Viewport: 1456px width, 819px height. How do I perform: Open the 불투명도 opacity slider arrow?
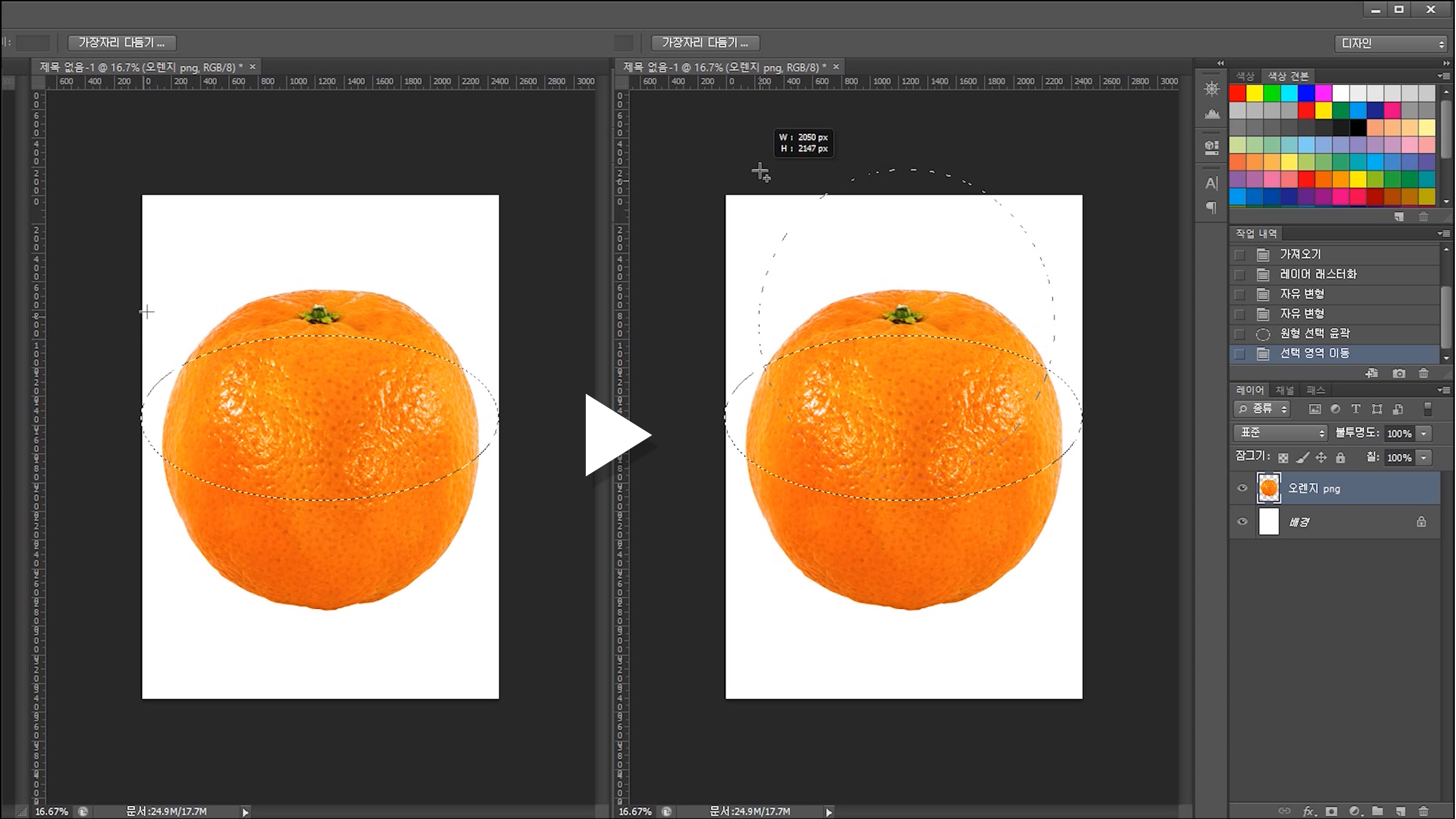(1424, 433)
